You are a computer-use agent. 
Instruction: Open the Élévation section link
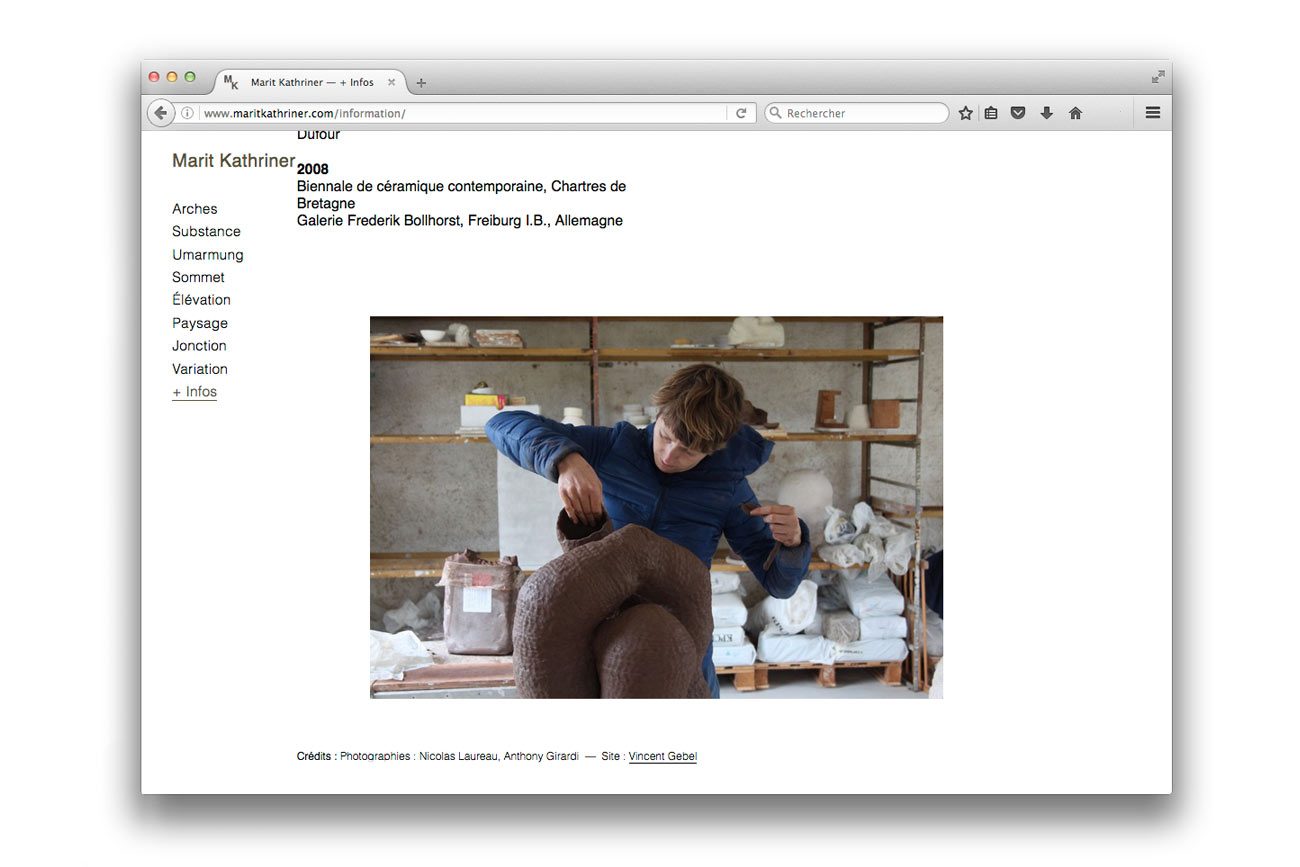click(201, 300)
